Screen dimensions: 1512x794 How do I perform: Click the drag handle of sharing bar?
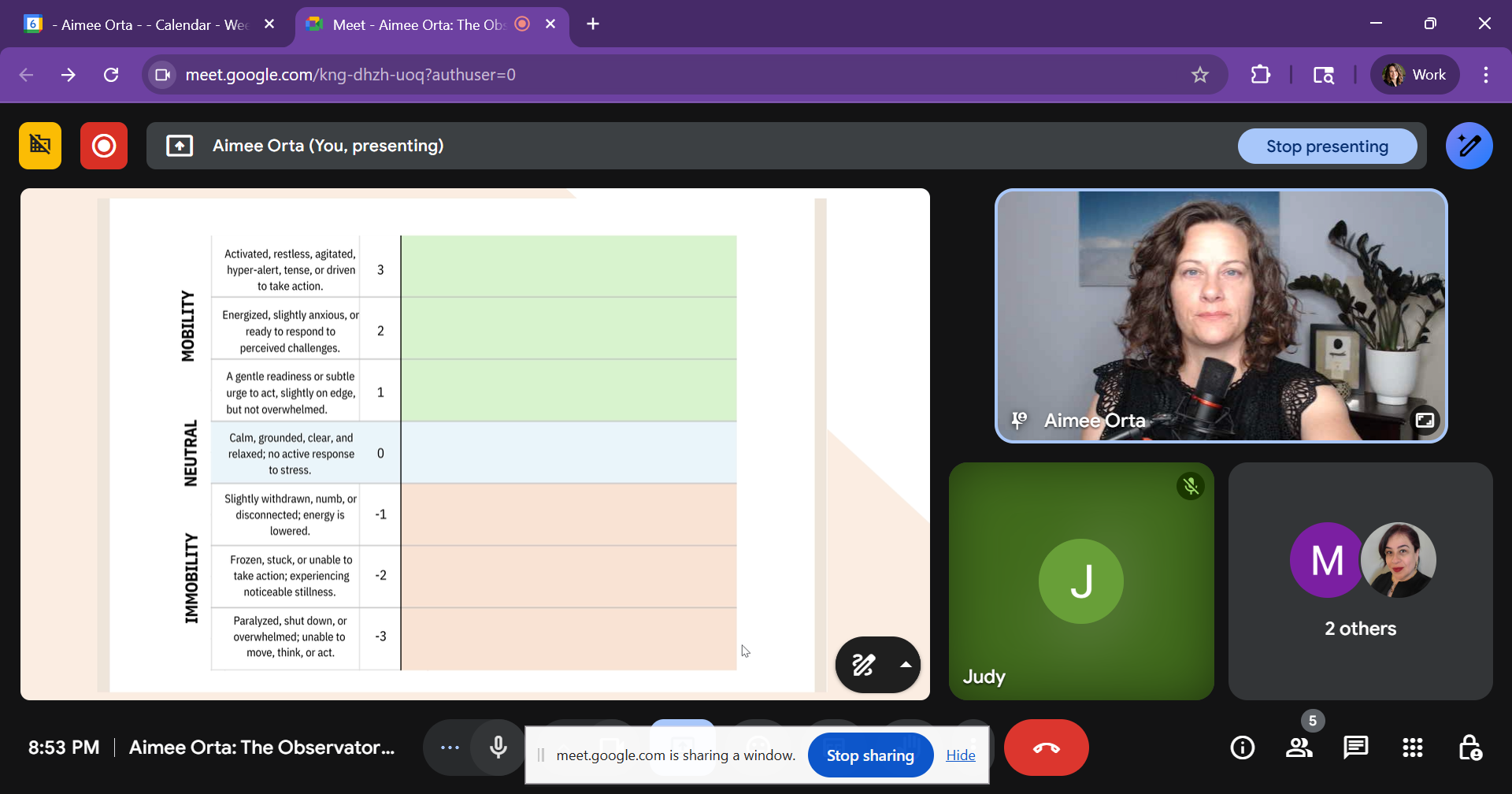[541, 755]
